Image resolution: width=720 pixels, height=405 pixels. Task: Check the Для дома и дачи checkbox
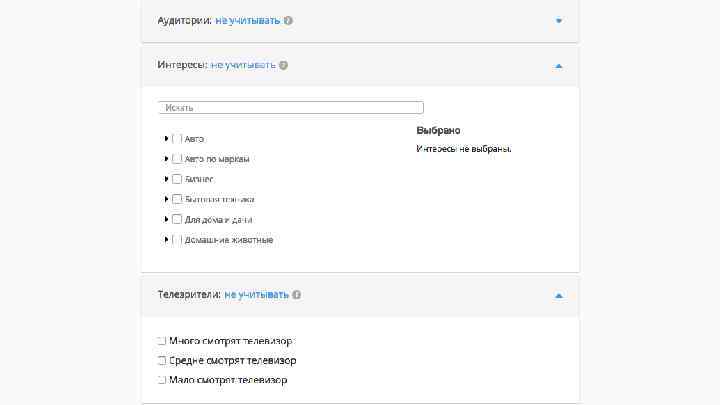pyautogui.click(x=177, y=219)
